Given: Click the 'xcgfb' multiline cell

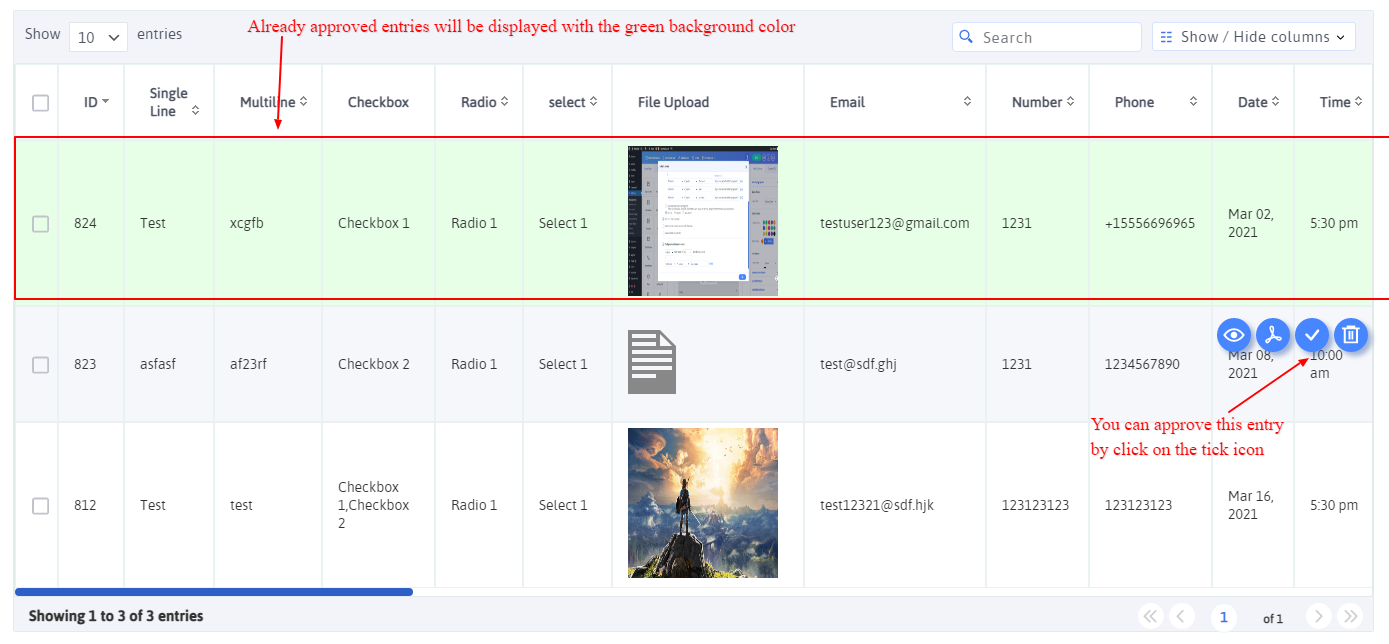Looking at the screenshot, I should point(247,223).
